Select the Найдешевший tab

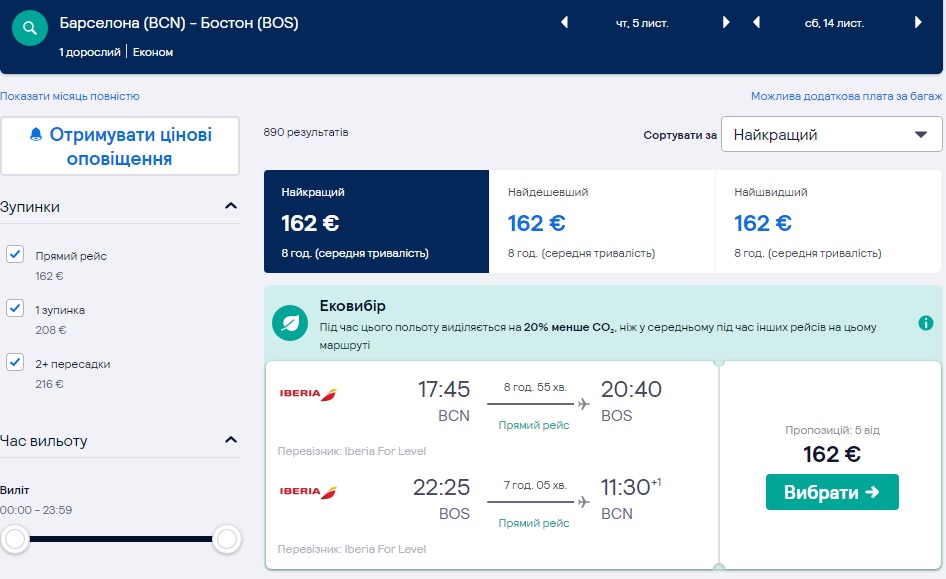[x=602, y=222]
